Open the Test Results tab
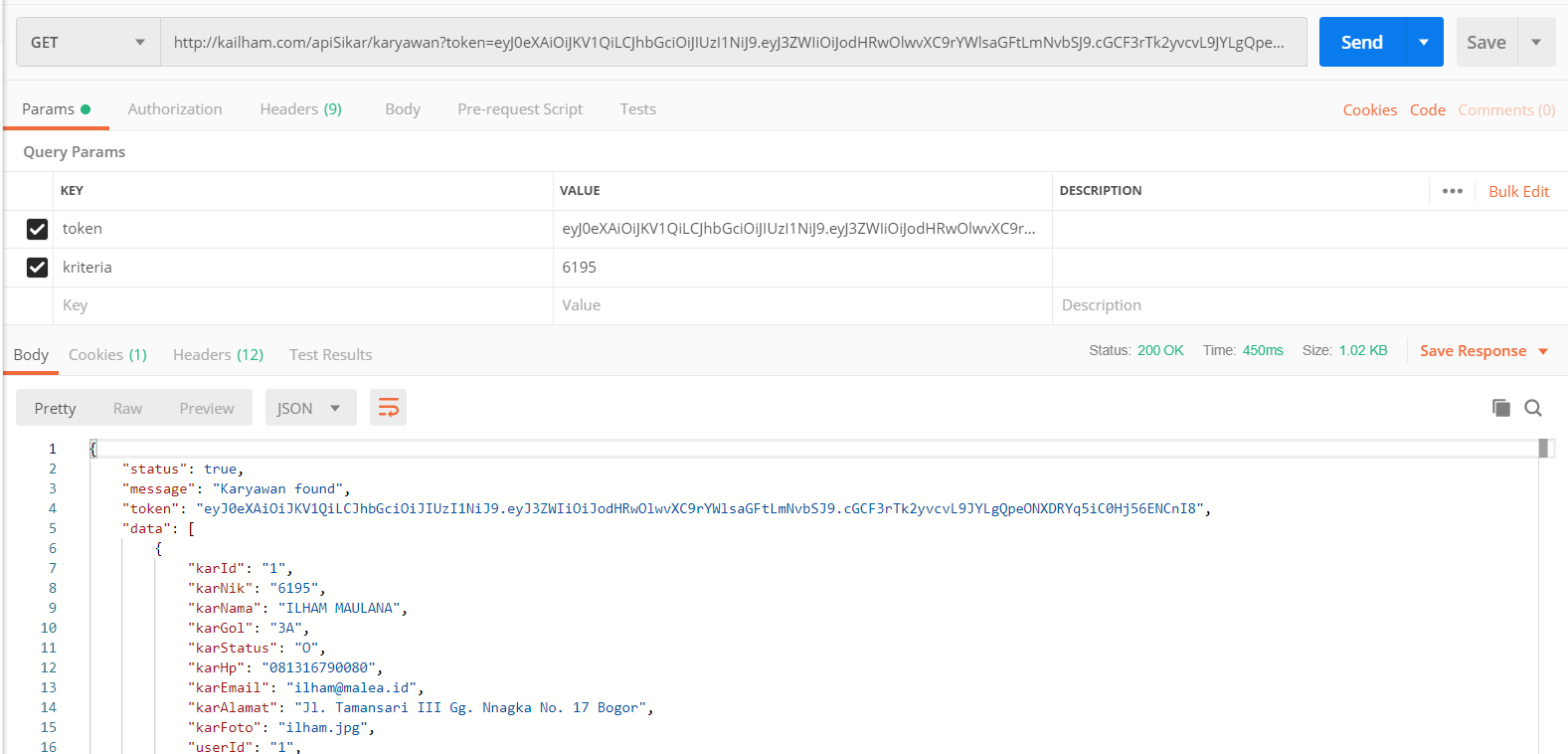 click(x=330, y=355)
